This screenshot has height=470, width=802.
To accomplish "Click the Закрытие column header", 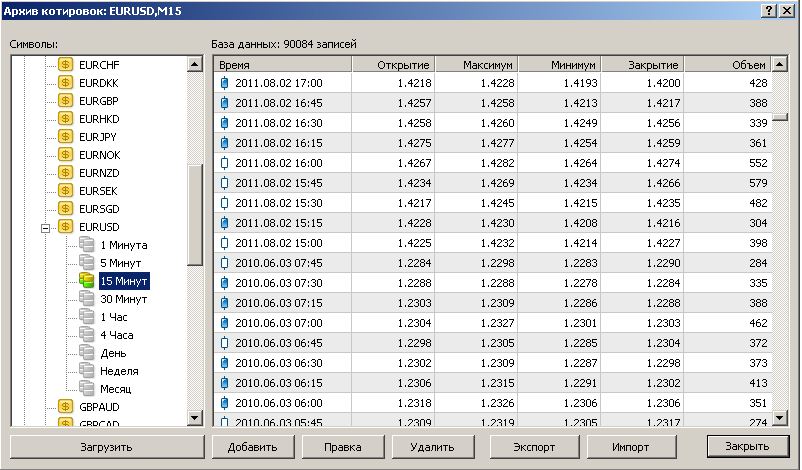I will [x=642, y=64].
